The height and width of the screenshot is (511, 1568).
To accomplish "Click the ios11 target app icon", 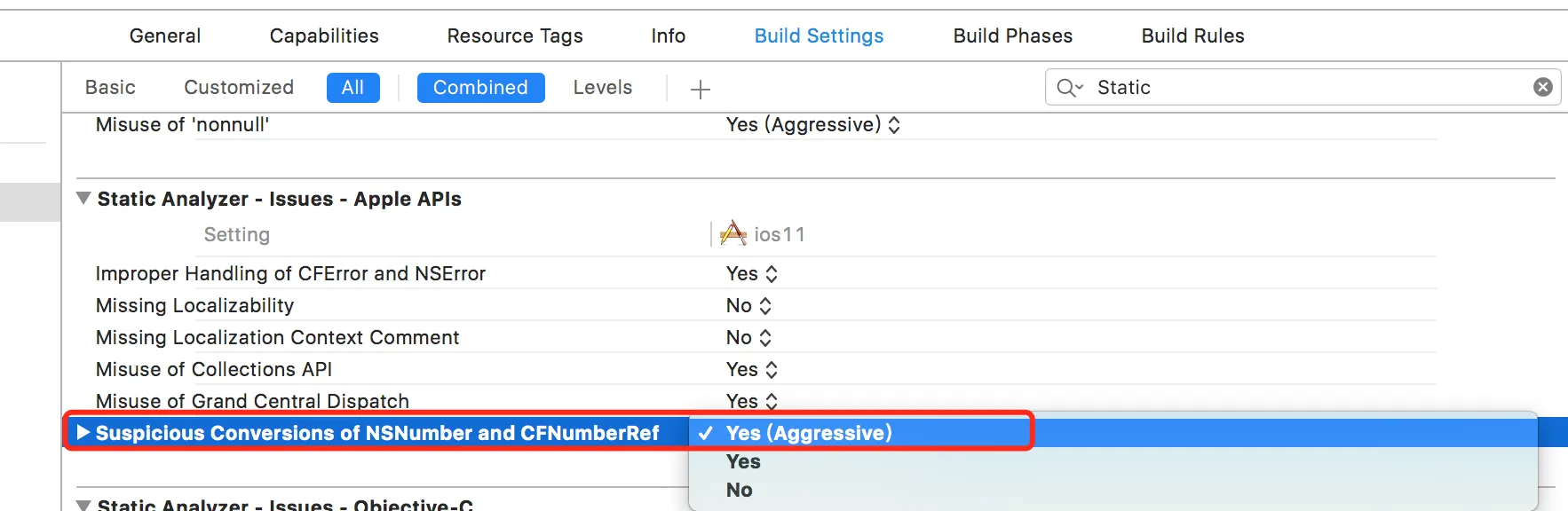I will point(733,234).
